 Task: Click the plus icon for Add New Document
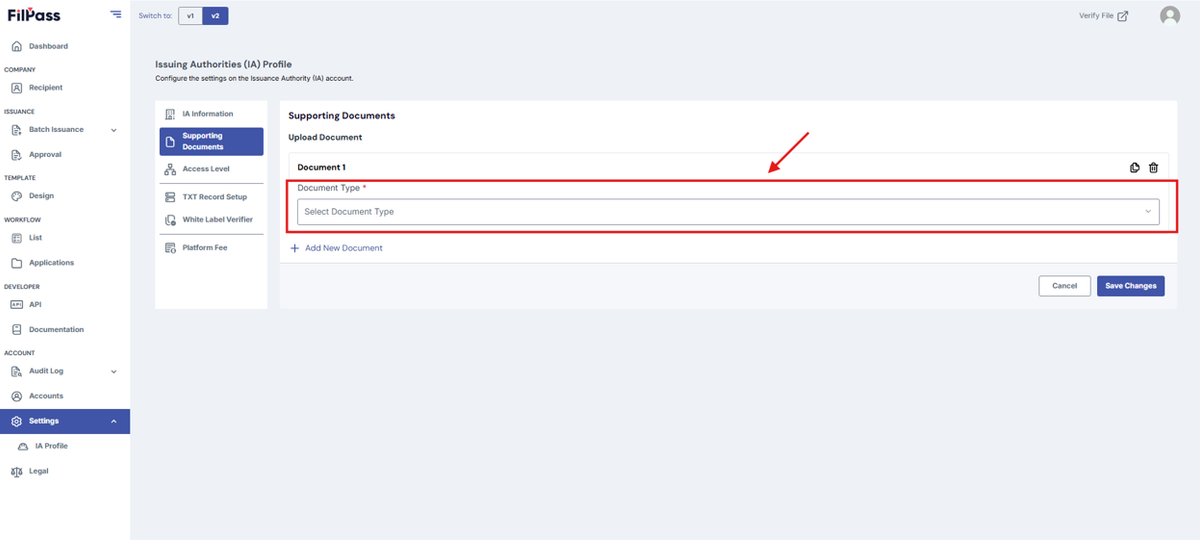(295, 248)
